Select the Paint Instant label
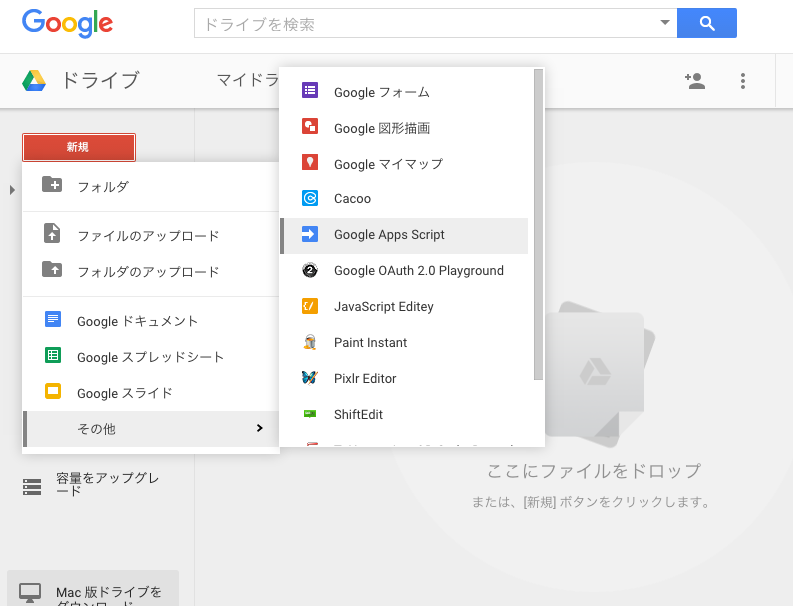793x606 pixels. click(371, 342)
